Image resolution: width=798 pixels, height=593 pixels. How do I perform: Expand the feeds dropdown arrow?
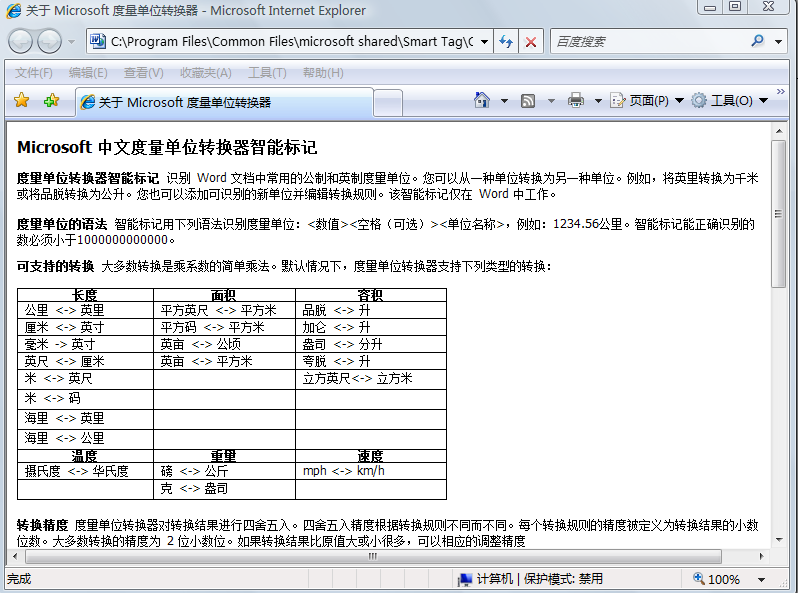[x=551, y=101]
